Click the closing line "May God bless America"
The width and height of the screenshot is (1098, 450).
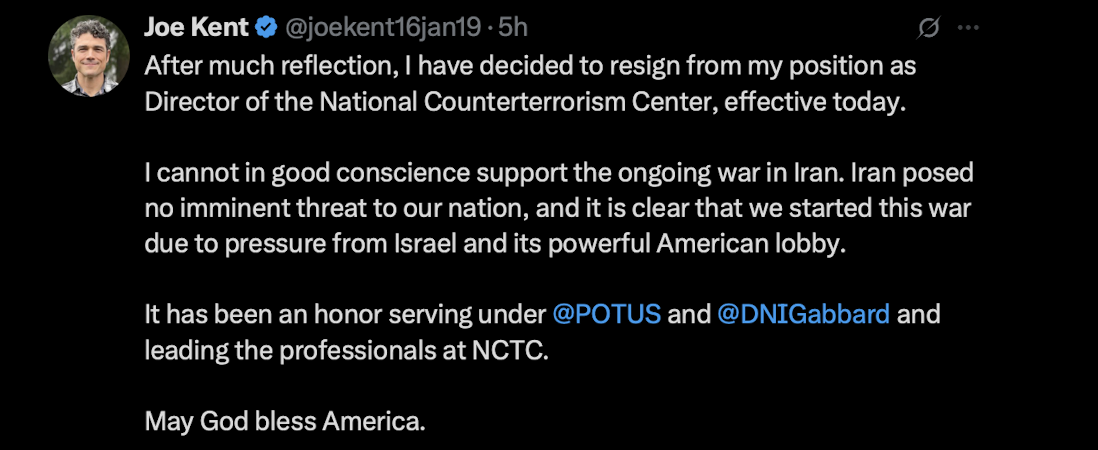point(284,421)
